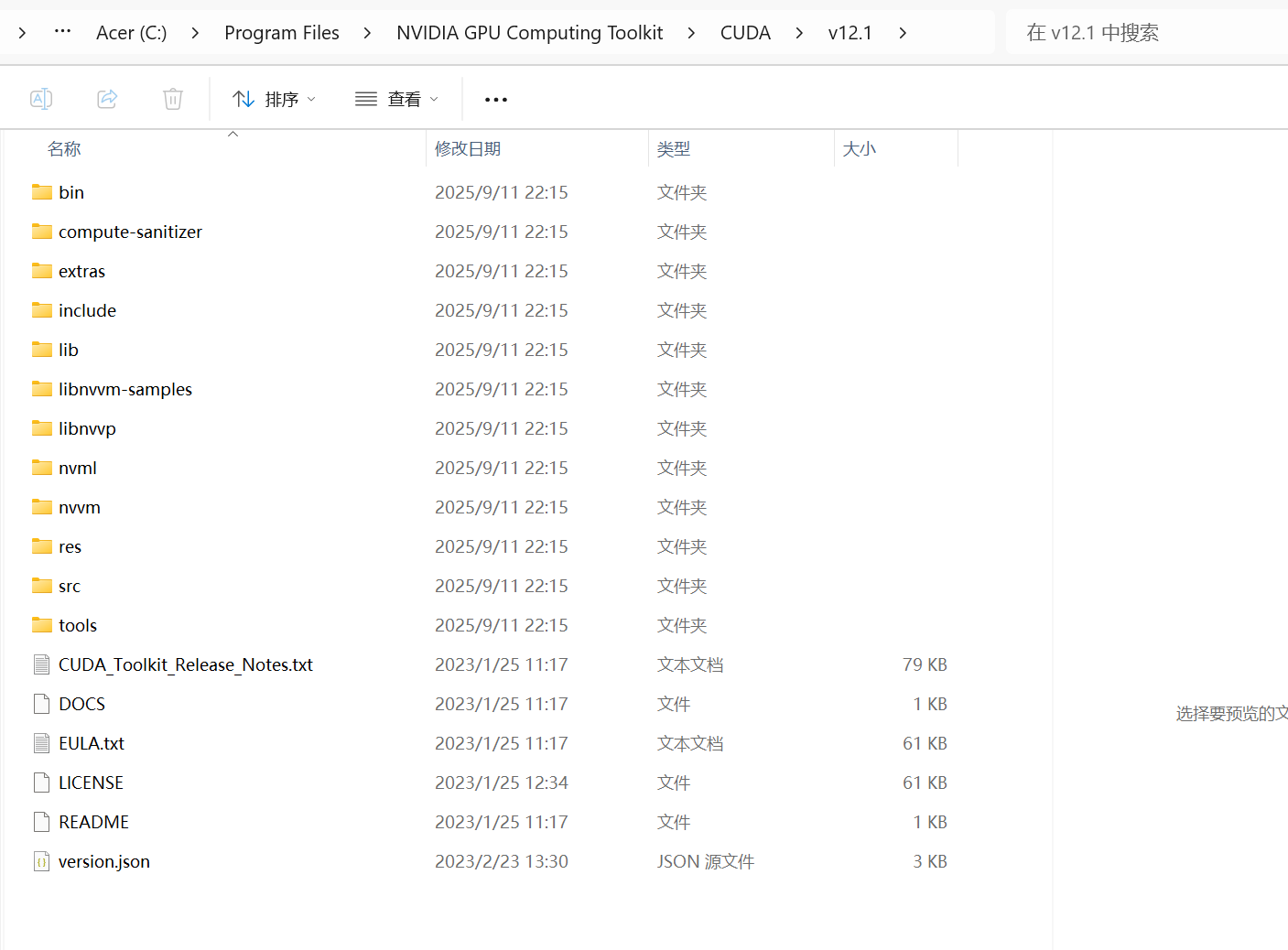Click the 2023/1/25 12:34 date cell
Screen dimensions: 1288x950
[x=502, y=783]
